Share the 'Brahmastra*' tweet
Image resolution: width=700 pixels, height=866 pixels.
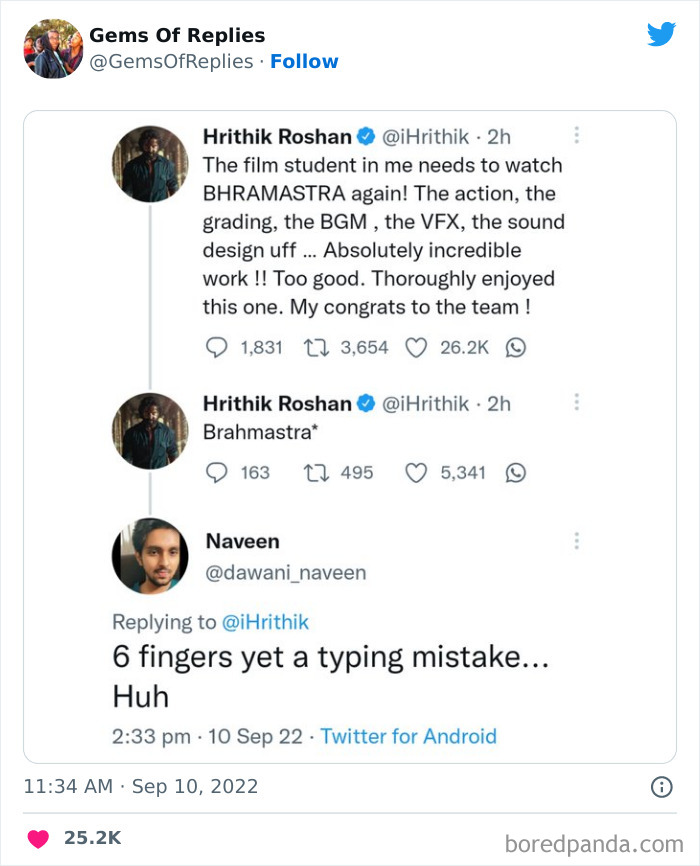(515, 472)
